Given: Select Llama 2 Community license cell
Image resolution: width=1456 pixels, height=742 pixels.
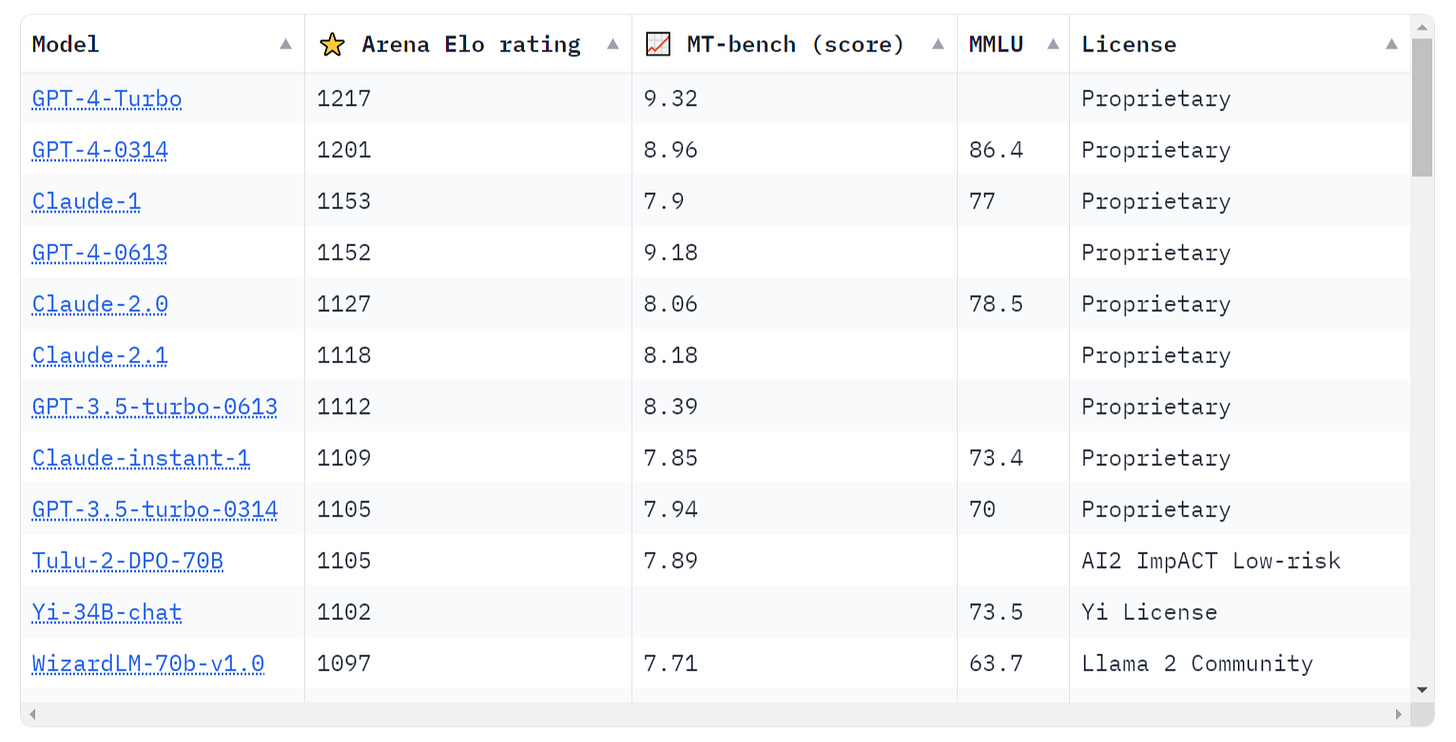Looking at the screenshot, I should click(x=1241, y=663).
